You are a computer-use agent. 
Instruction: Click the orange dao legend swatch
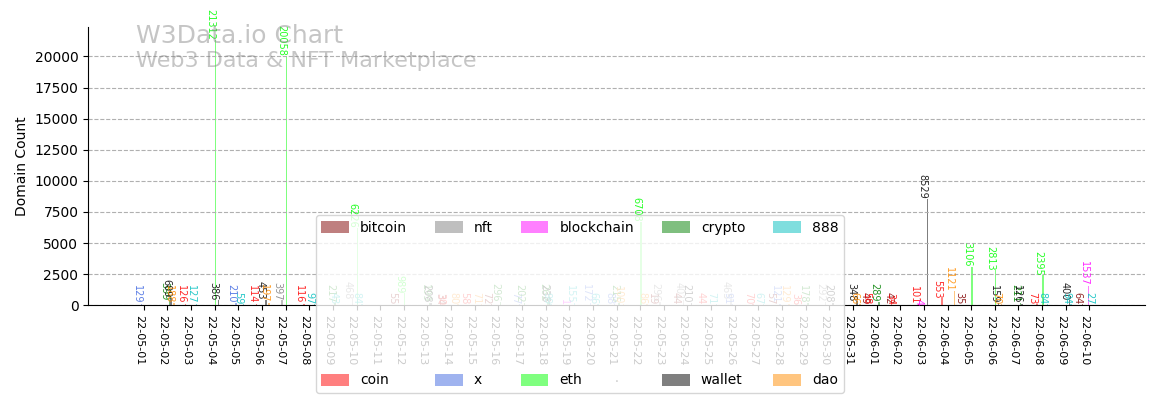pyautogui.click(x=787, y=380)
